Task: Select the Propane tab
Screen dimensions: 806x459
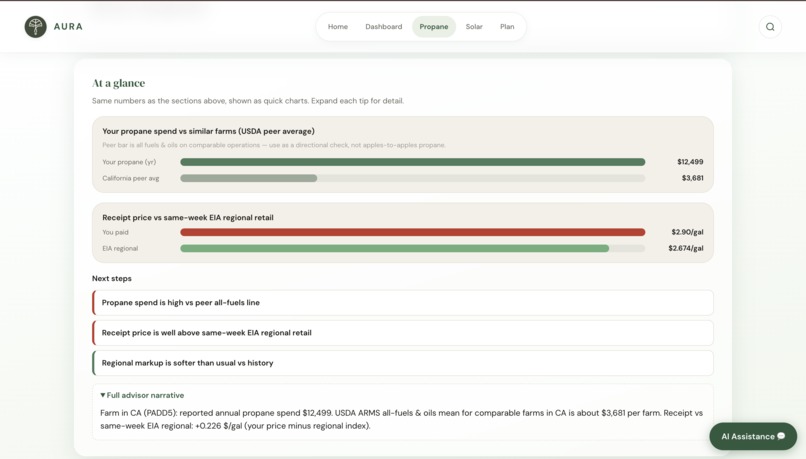Action: (x=434, y=27)
